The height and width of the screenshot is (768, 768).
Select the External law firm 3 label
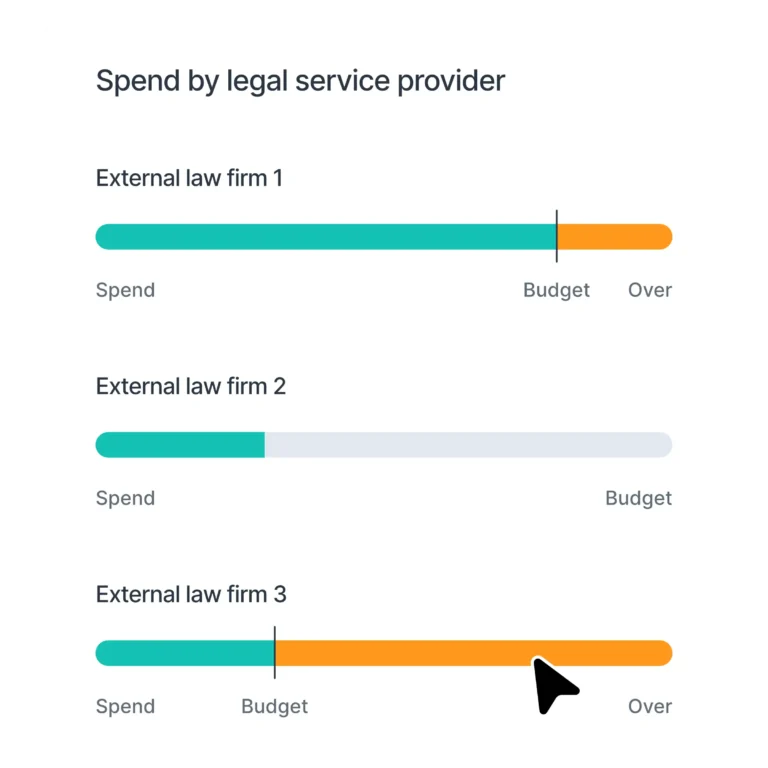191,594
